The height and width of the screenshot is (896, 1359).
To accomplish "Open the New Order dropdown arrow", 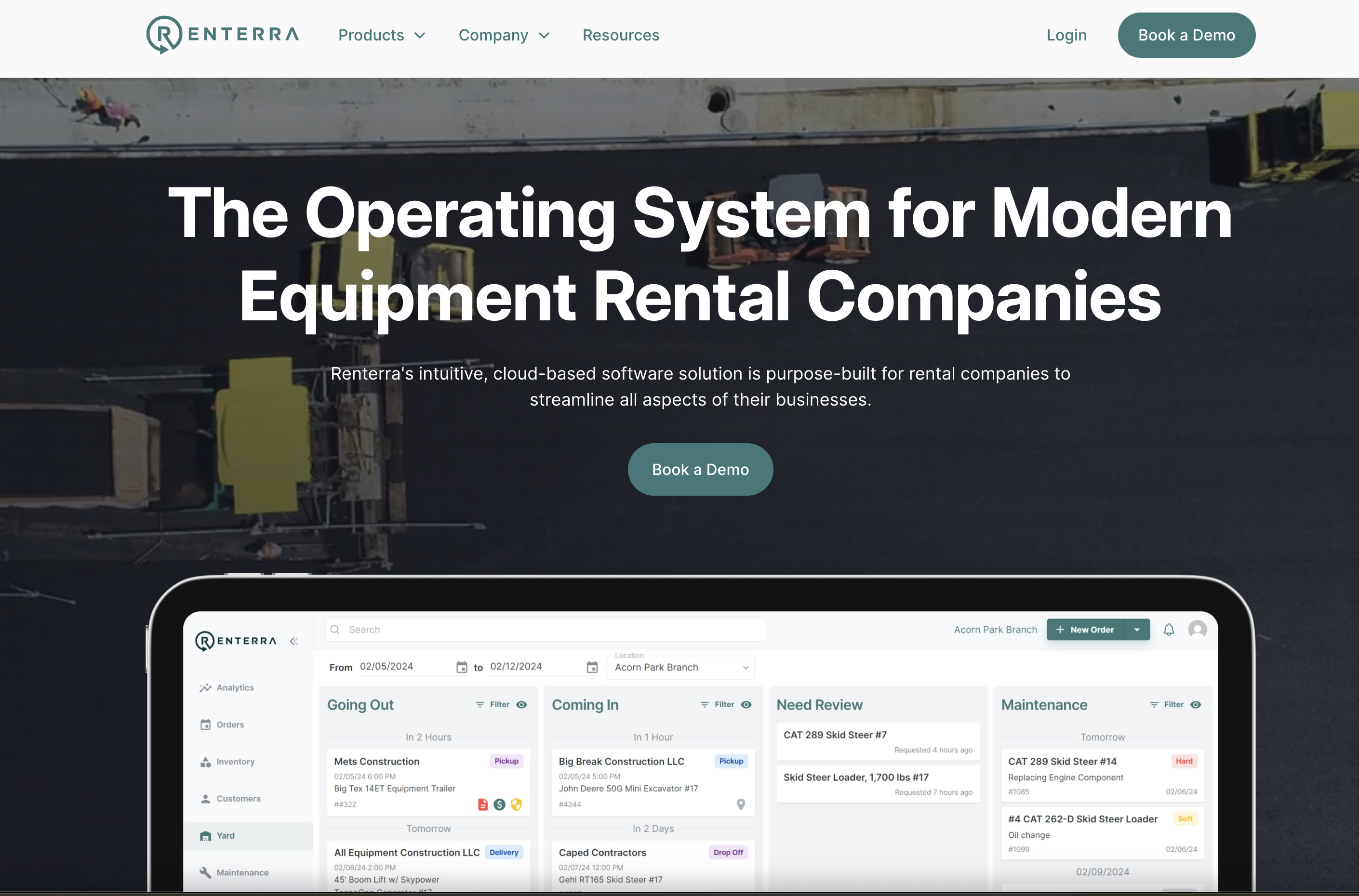I will click(x=1137, y=630).
